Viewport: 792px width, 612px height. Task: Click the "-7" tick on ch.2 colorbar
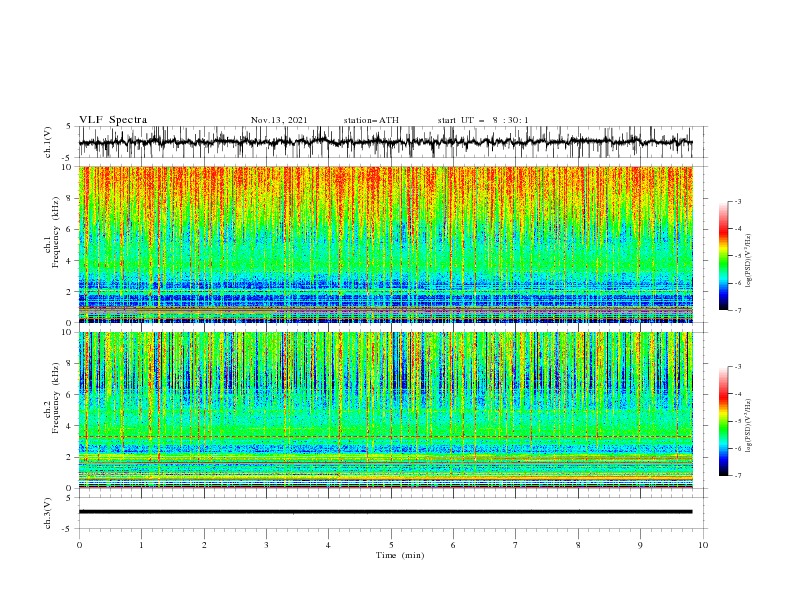(738, 475)
